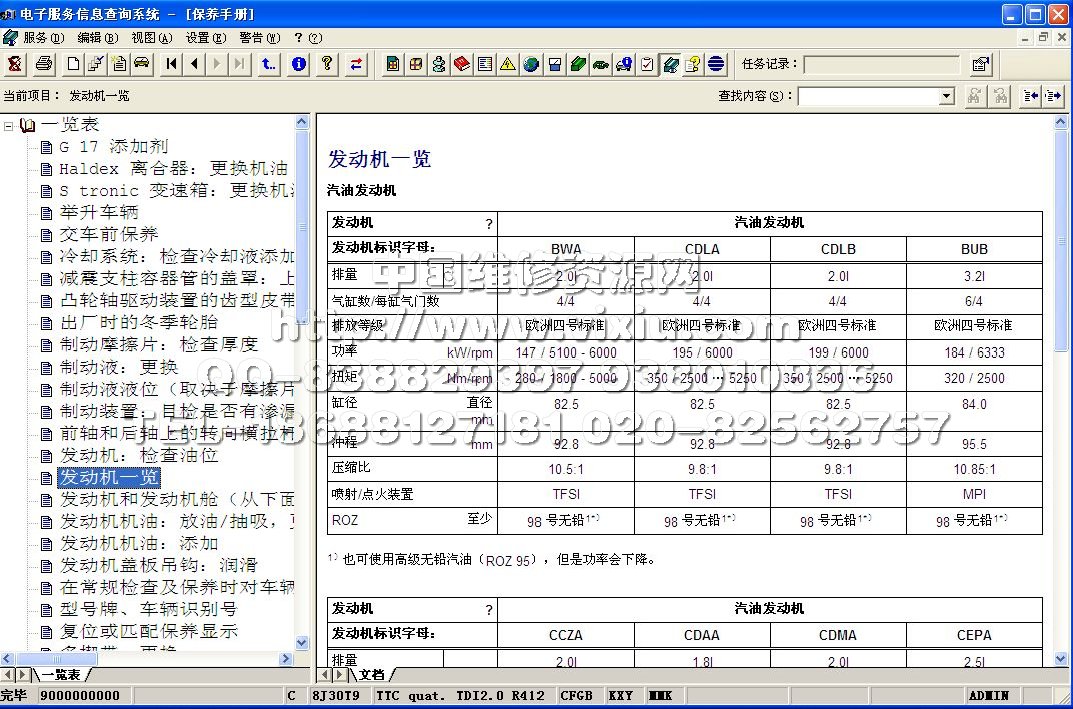Click the yellow warning triangle icon
The image size is (1073, 709).
(508, 64)
